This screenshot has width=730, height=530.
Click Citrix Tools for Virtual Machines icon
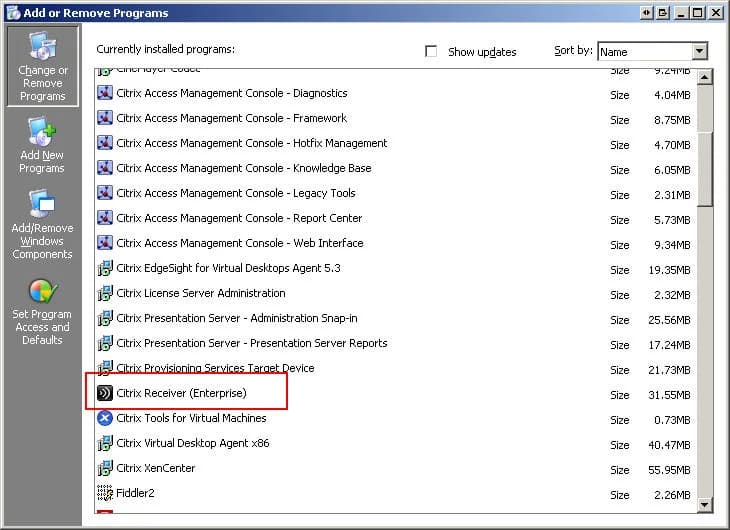[105, 418]
